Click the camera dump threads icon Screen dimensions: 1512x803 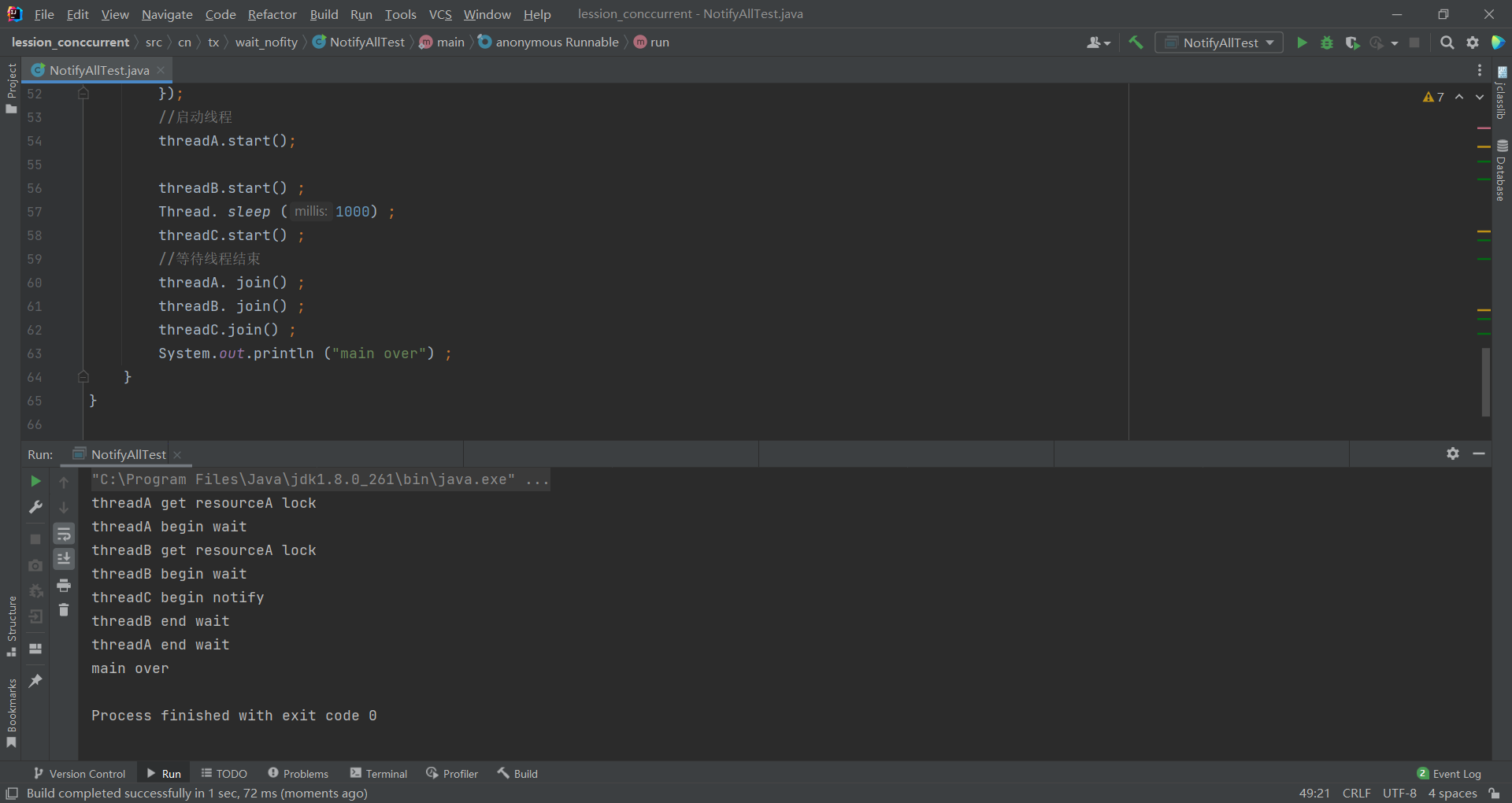tap(35, 565)
